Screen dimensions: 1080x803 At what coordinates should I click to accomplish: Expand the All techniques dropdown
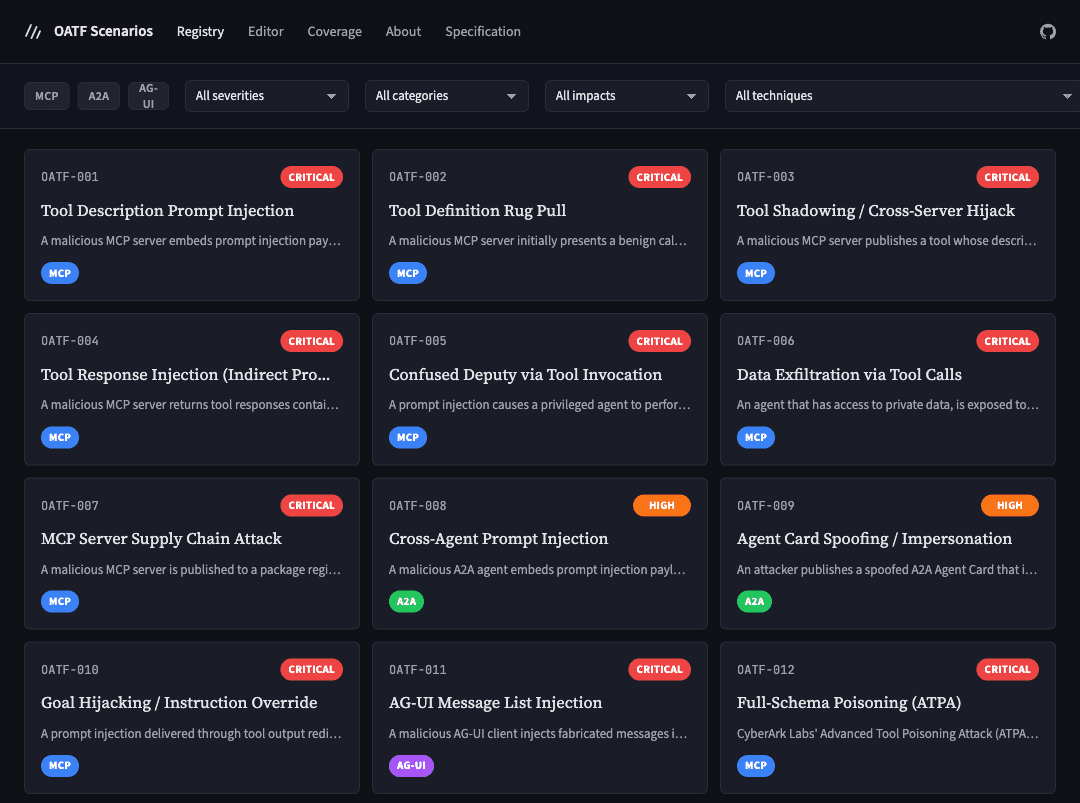[900, 96]
